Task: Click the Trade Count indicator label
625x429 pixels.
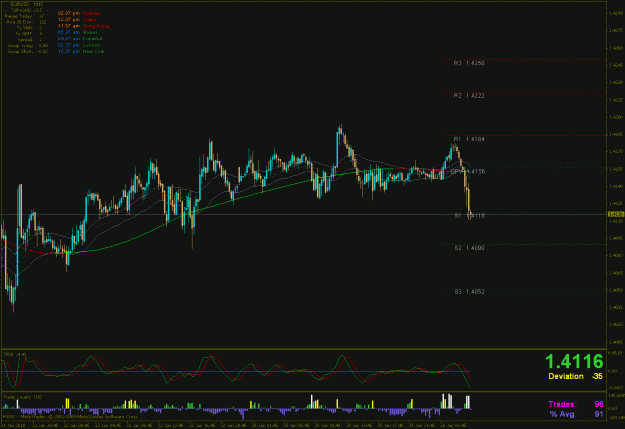Action: 22,397
